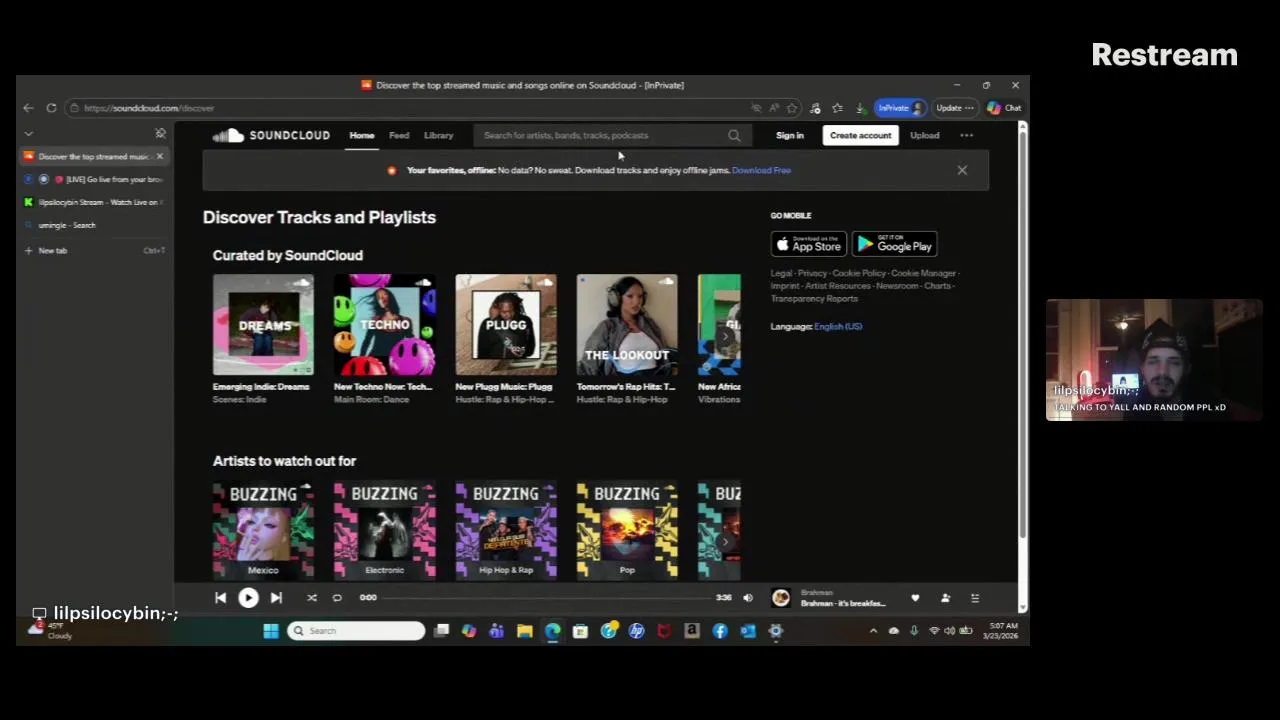Image resolution: width=1280 pixels, height=720 pixels.
Task: Switch to the lilpsilocybin Stream tab
Action: point(95,202)
